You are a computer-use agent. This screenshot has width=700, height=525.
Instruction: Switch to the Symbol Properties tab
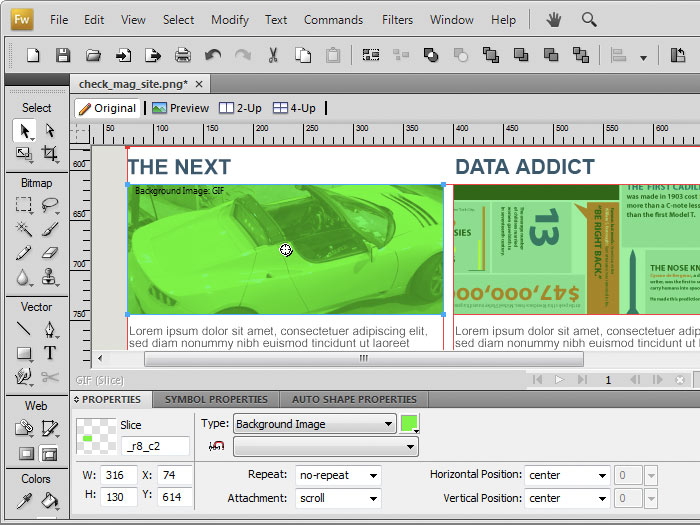216,399
